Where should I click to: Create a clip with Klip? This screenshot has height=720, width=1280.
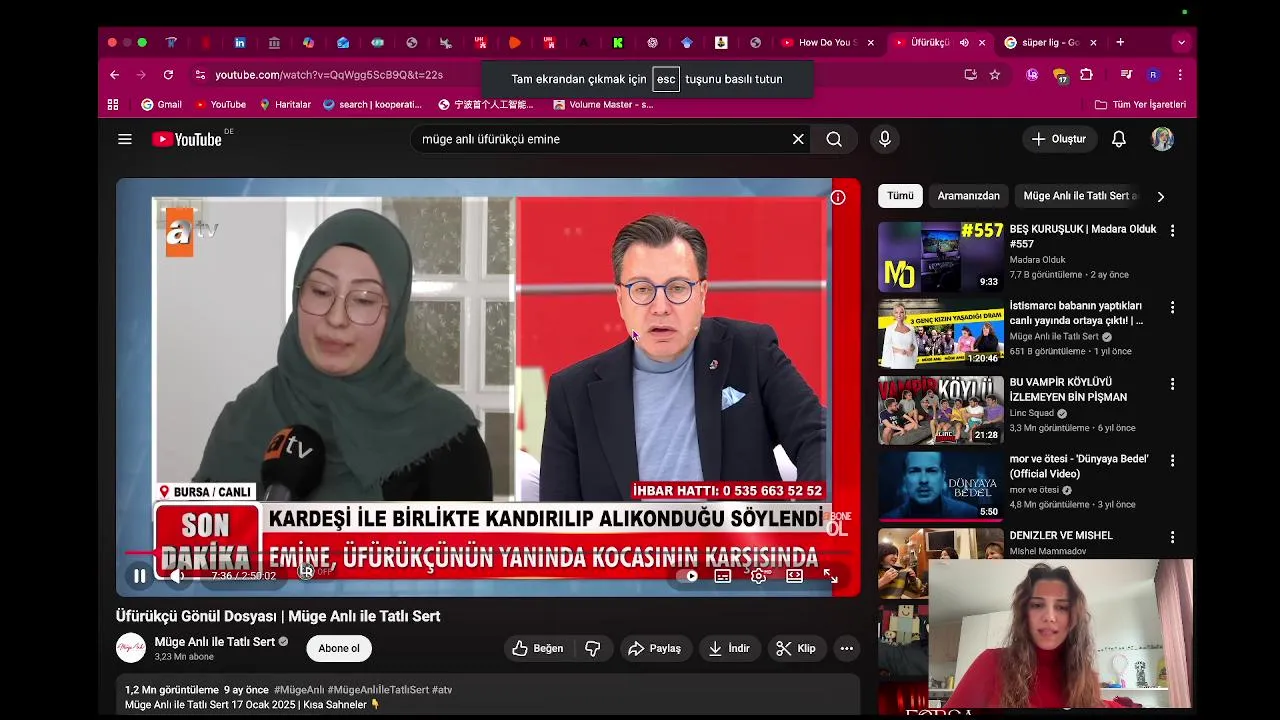(796, 648)
